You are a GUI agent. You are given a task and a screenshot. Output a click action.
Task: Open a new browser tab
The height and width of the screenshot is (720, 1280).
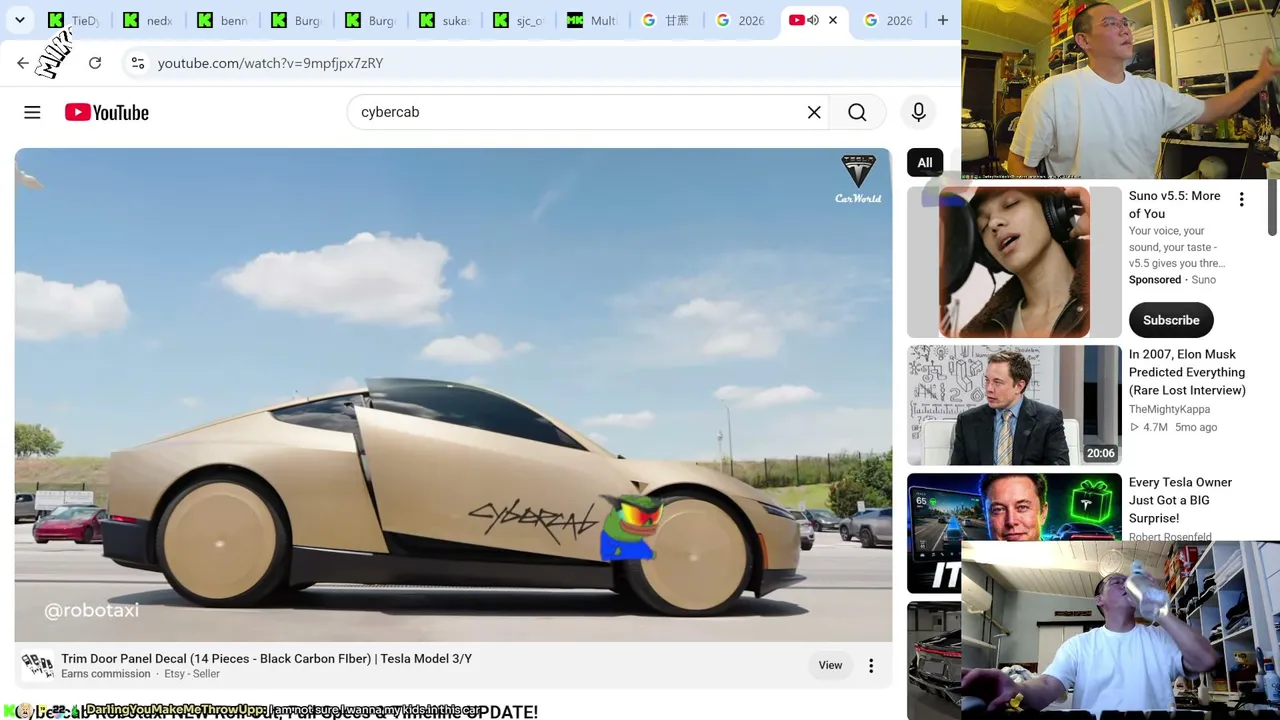pos(942,20)
